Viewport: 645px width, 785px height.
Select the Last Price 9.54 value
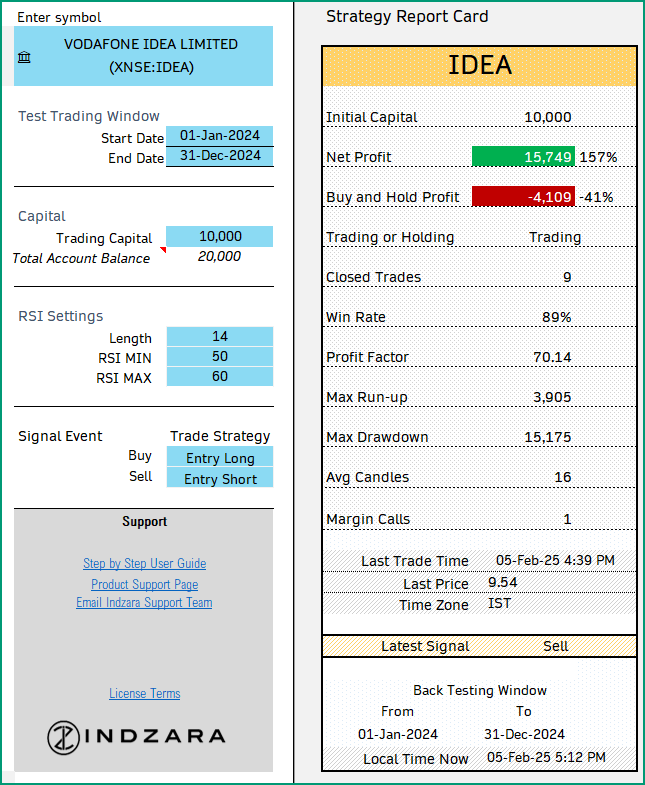coord(502,582)
